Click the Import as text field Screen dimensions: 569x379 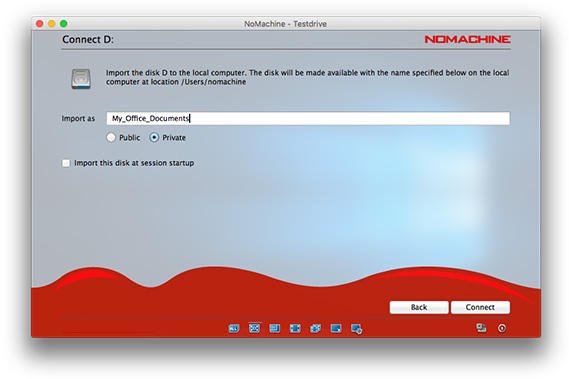(x=308, y=118)
